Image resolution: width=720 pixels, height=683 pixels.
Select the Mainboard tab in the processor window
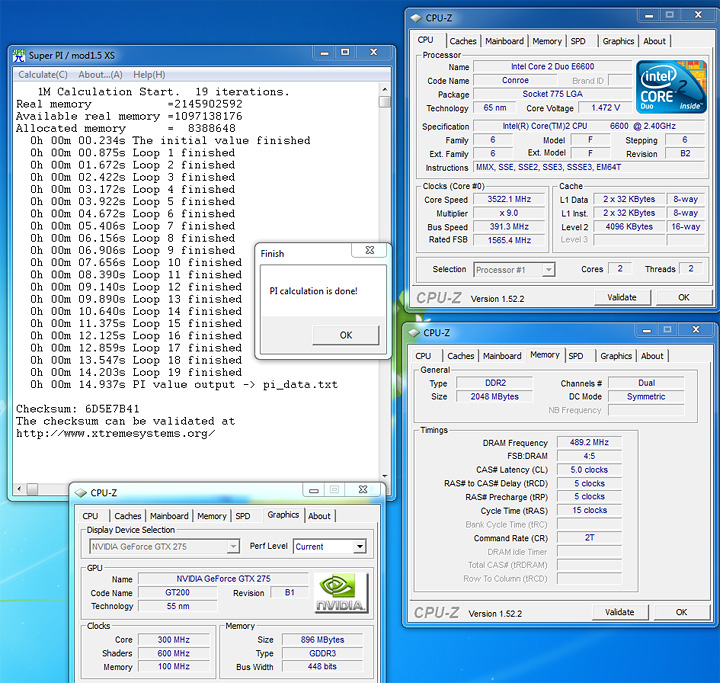click(x=504, y=41)
